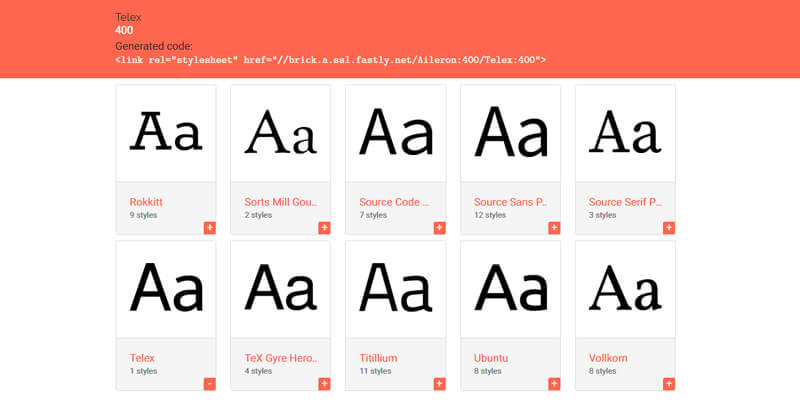Open the Rokkitt font name link
Image resolution: width=800 pixels, height=400 pixels.
pyautogui.click(x=146, y=202)
